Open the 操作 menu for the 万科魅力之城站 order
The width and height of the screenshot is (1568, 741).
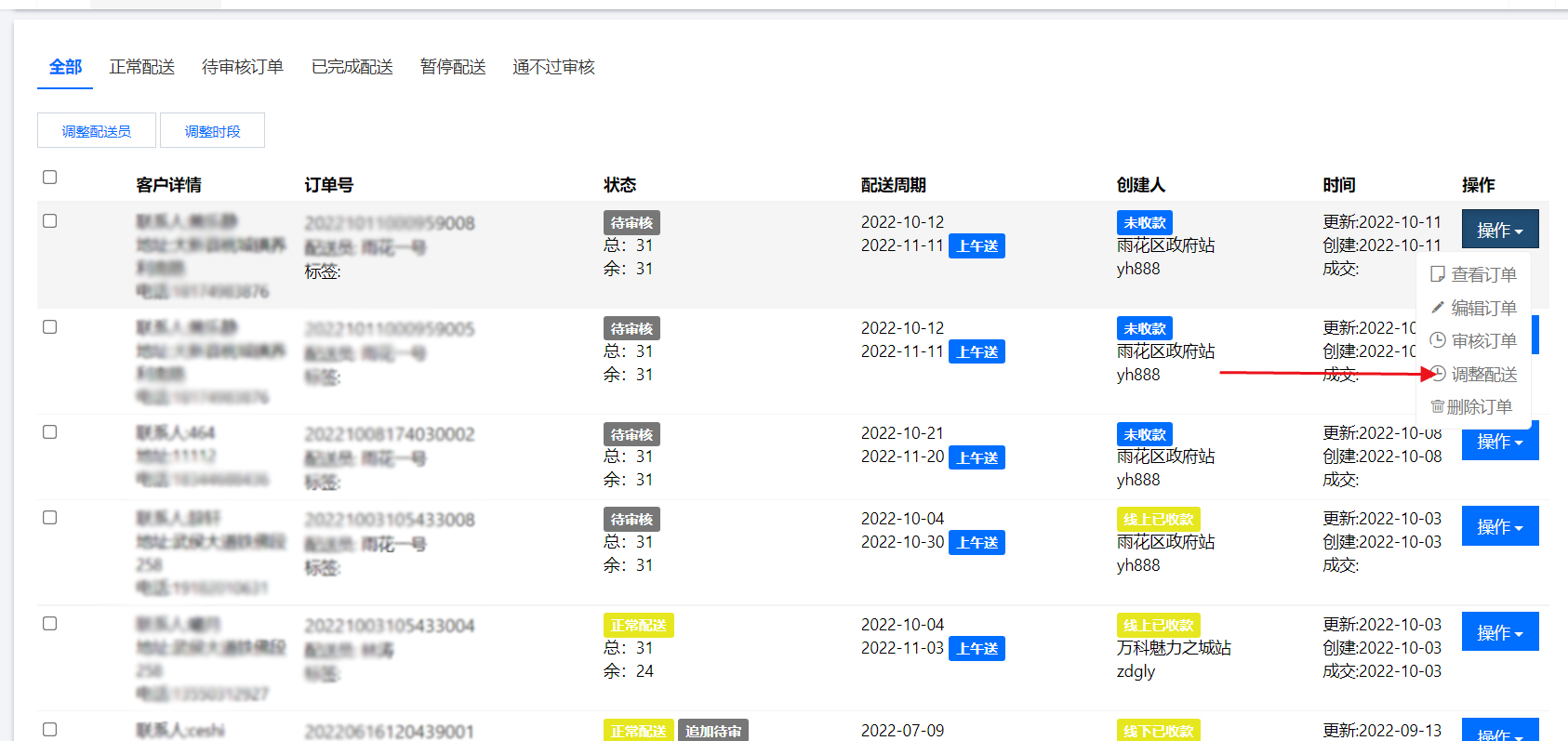point(1499,632)
